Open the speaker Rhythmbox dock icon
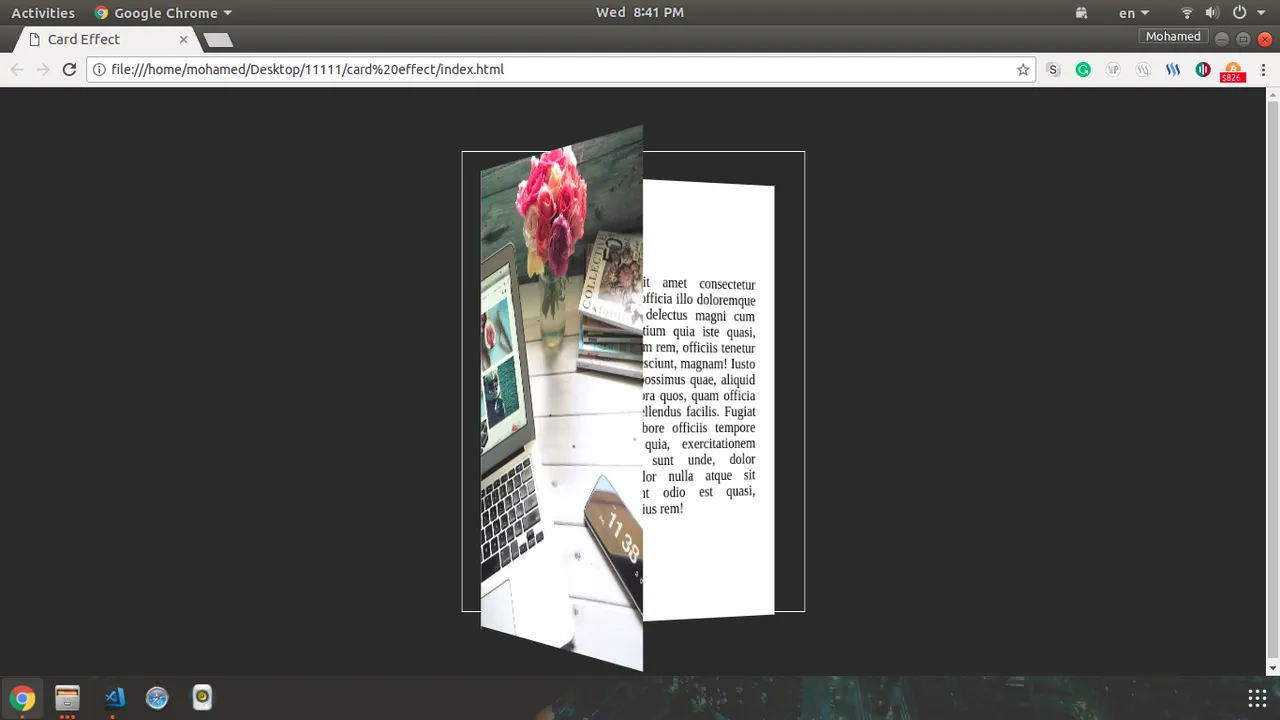 pyautogui.click(x=202, y=698)
